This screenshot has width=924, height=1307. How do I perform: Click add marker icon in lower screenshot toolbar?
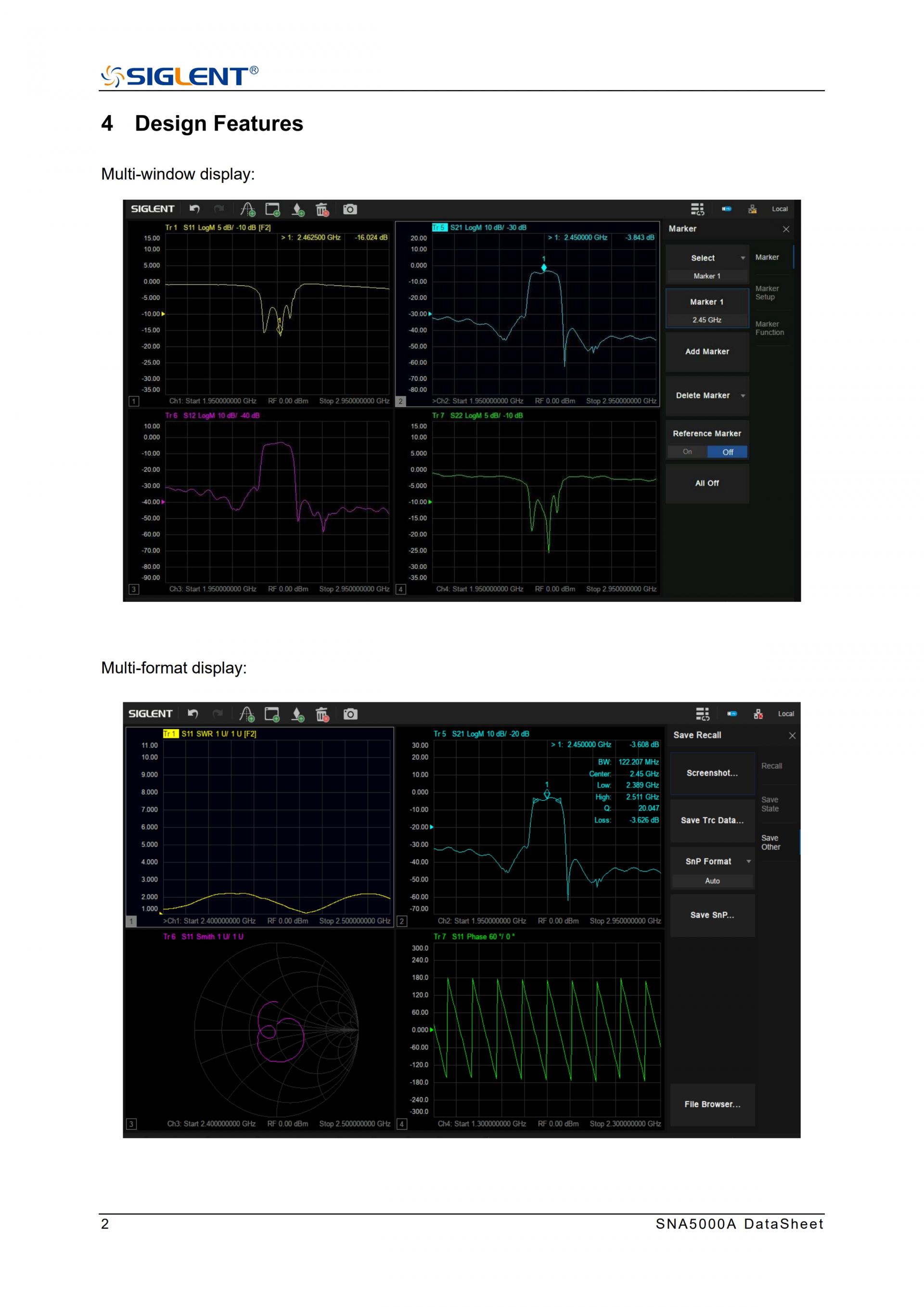tap(297, 714)
